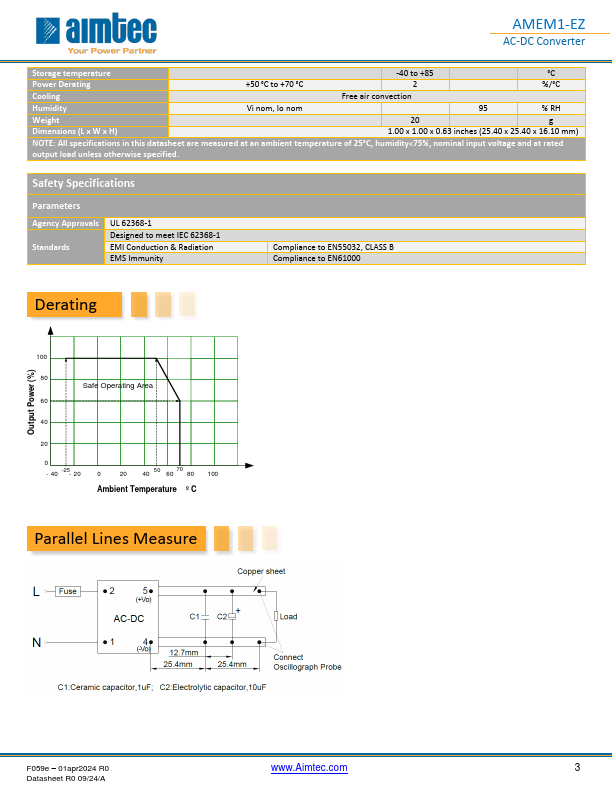Click the orange square beside Derating heading
612x792 pixels.
tap(139, 304)
